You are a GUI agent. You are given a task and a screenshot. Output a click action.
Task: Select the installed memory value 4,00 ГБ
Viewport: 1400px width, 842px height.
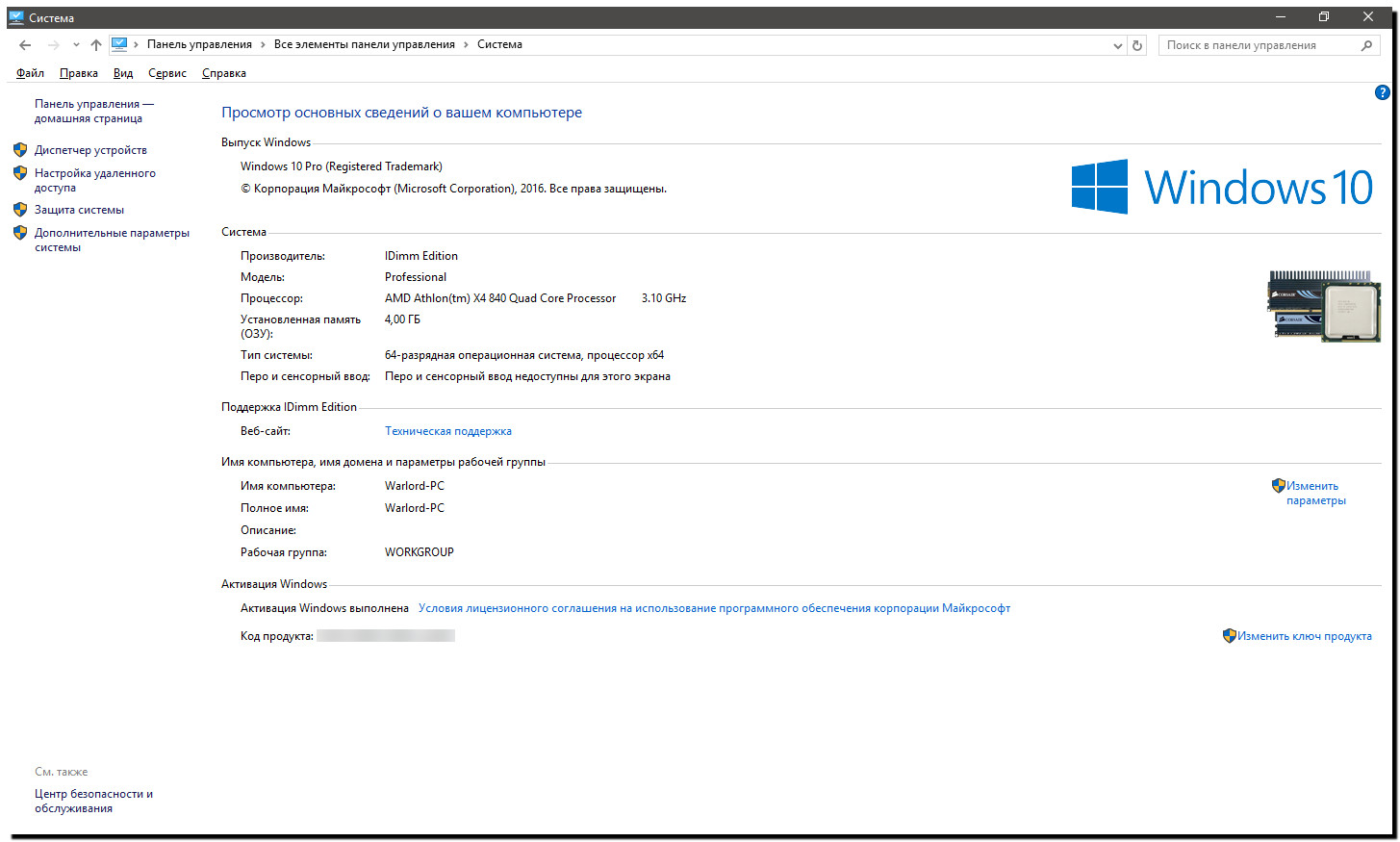pyautogui.click(x=402, y=319)
